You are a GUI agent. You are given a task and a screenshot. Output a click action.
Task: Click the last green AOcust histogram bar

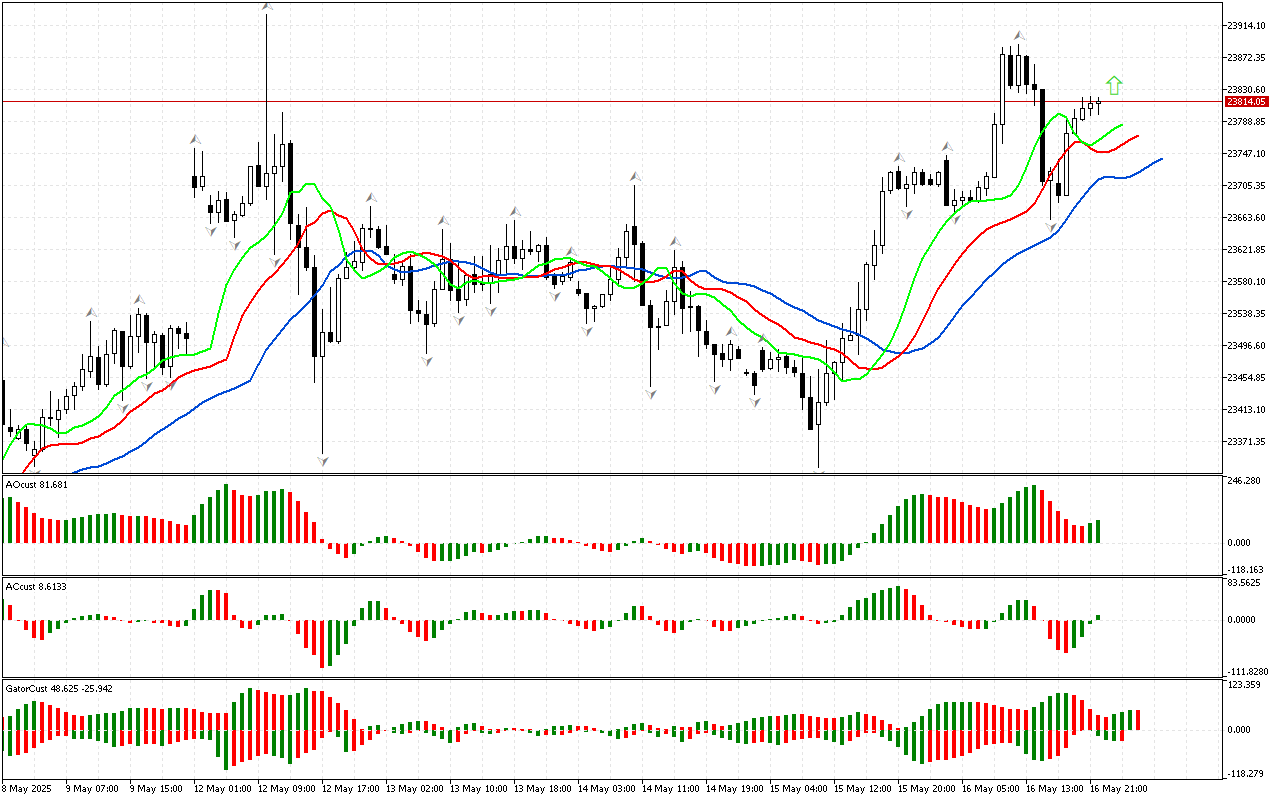pos(1098,531)
